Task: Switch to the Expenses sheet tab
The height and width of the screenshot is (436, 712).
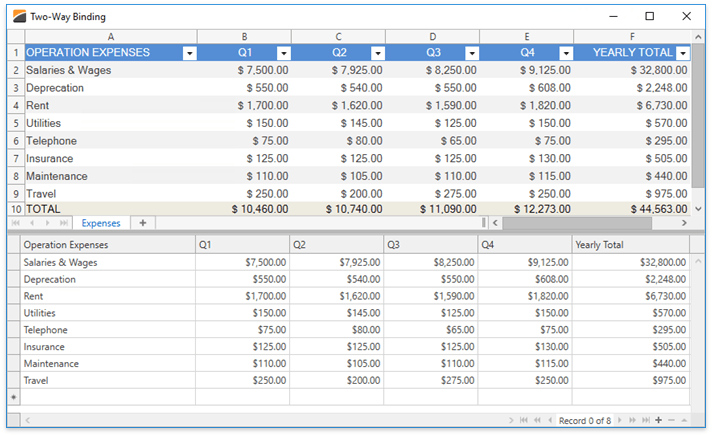Action: point(101,223)
